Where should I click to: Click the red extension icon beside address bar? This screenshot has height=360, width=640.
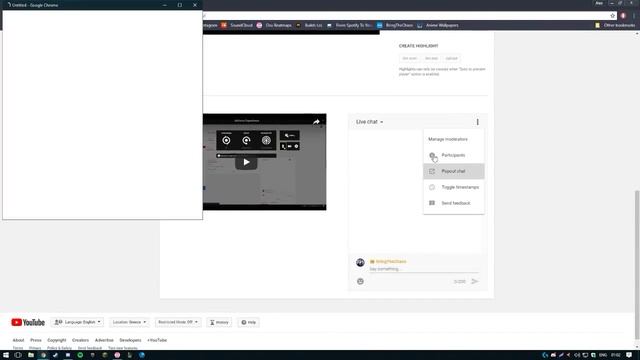623,16
